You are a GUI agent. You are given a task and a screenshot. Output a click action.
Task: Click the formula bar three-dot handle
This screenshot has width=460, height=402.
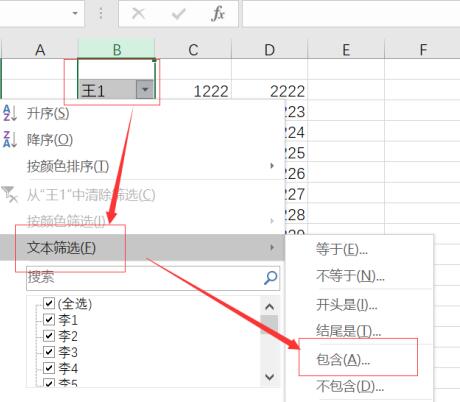tap(101, 13)
